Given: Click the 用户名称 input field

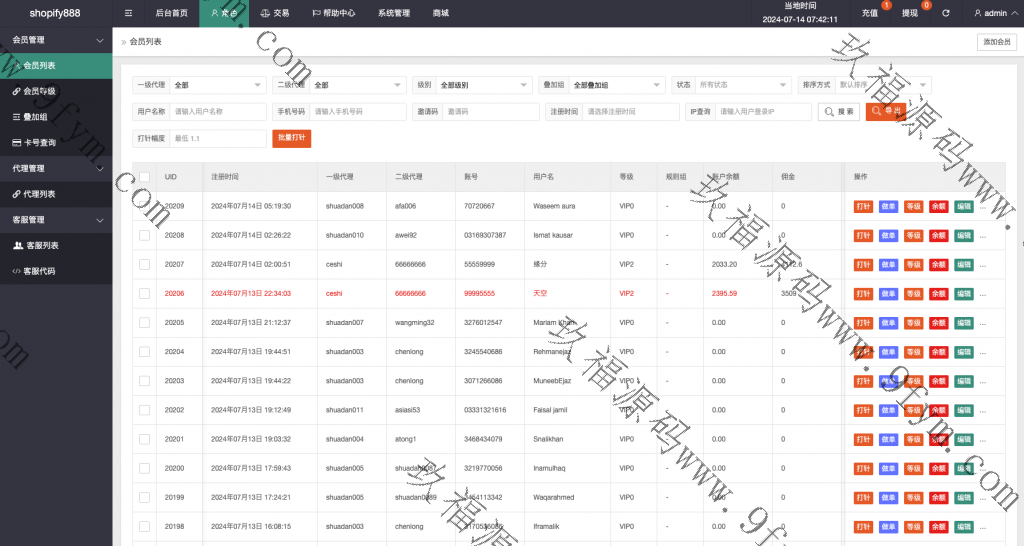Looking at the screenshot, I should pos(217,112).
